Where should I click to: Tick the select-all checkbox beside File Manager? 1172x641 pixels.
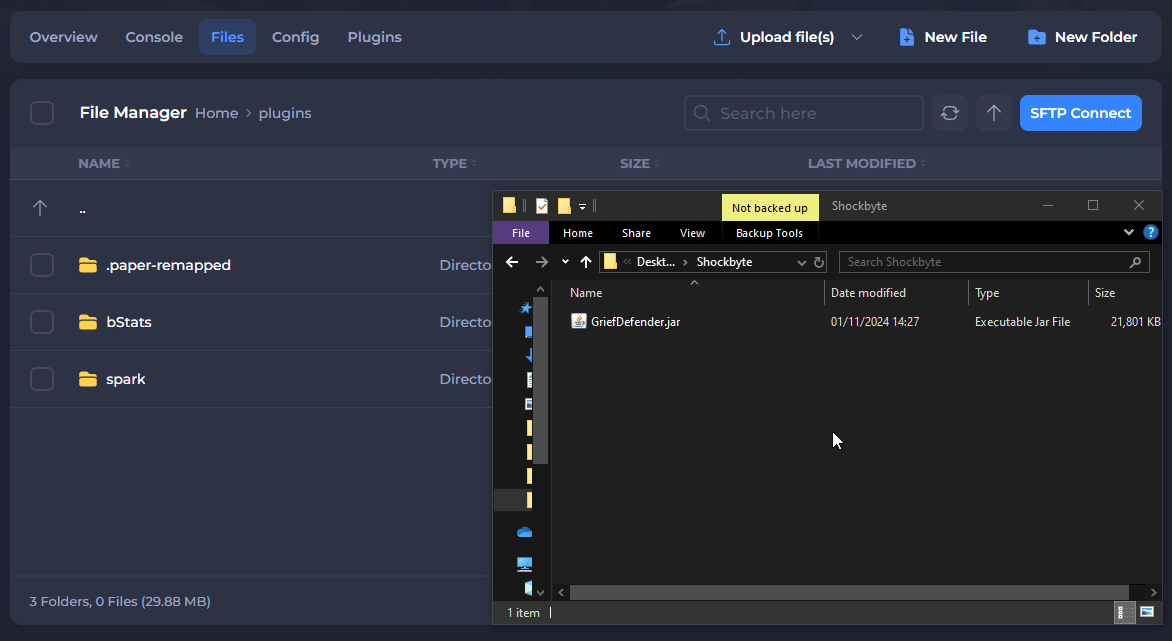click(x=42, y=114)
